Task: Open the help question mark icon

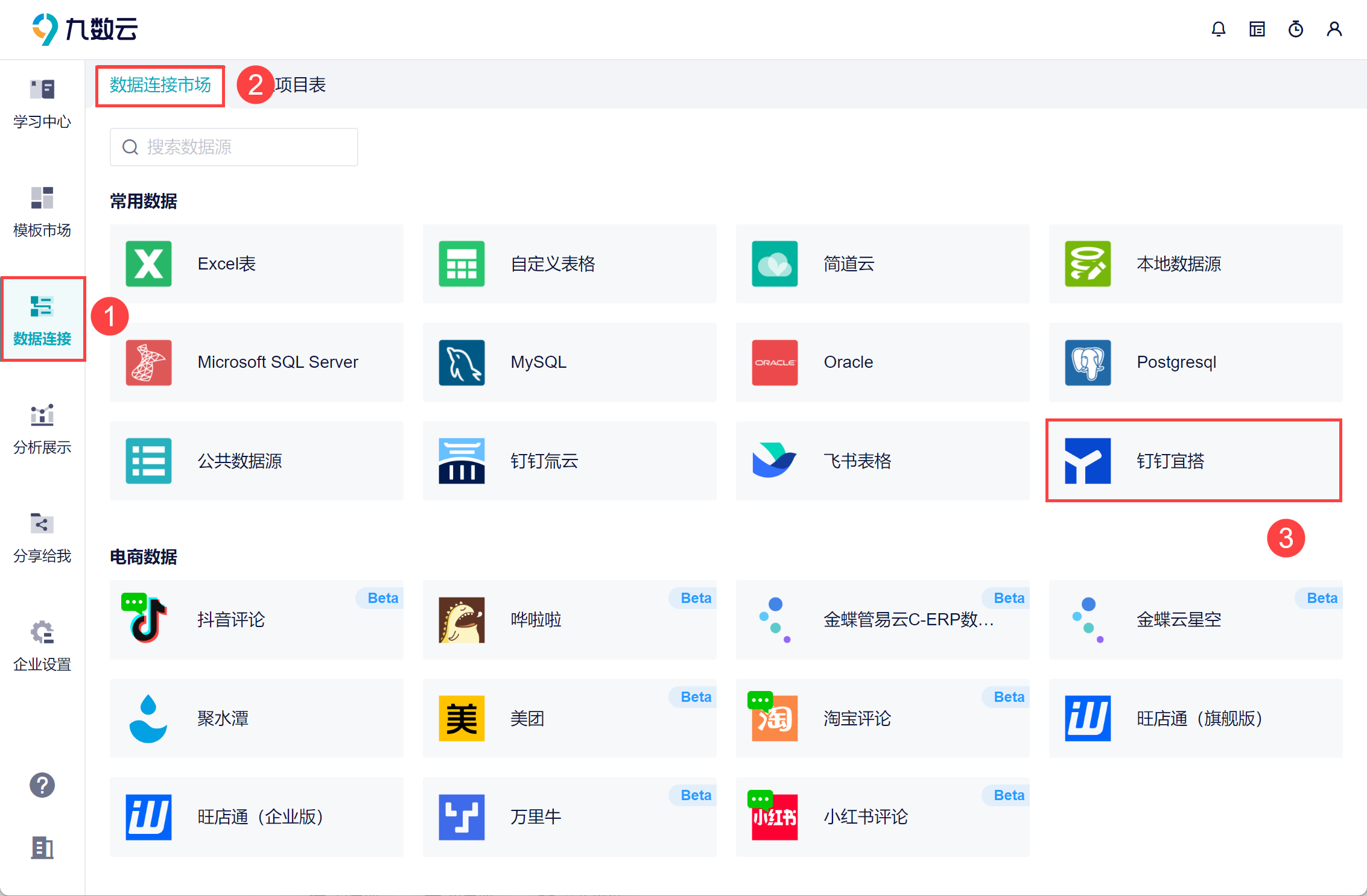Action: [42, 785]
